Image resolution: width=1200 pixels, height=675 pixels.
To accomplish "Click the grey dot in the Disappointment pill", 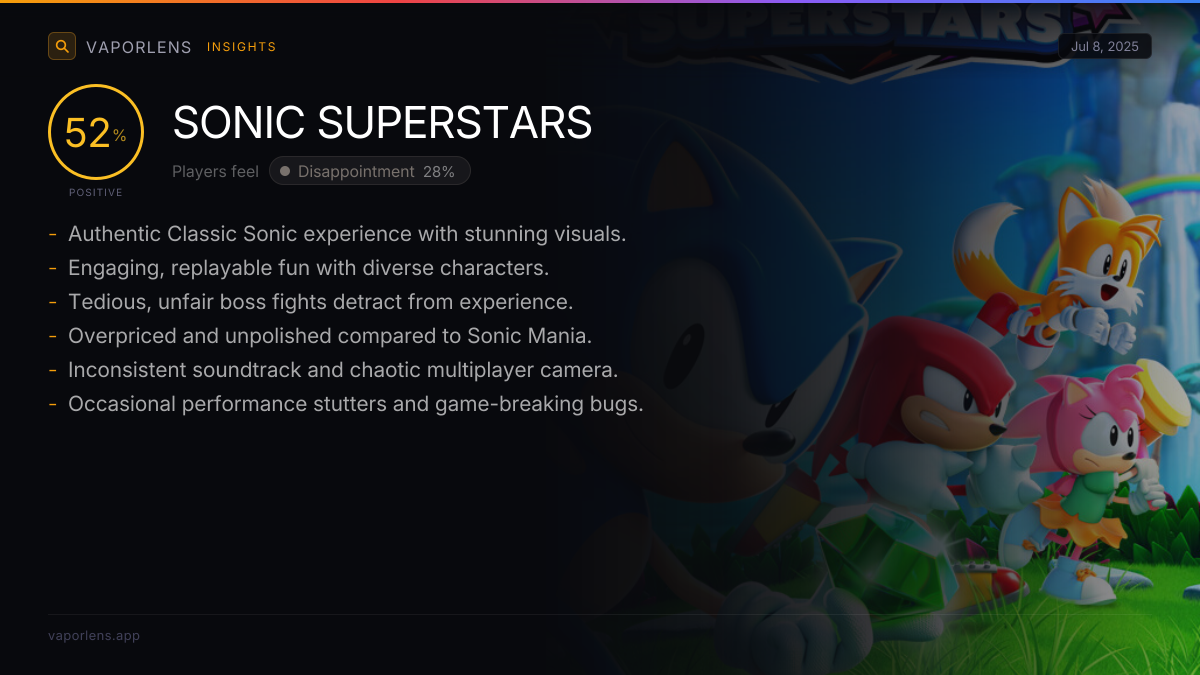I will 285,172.
